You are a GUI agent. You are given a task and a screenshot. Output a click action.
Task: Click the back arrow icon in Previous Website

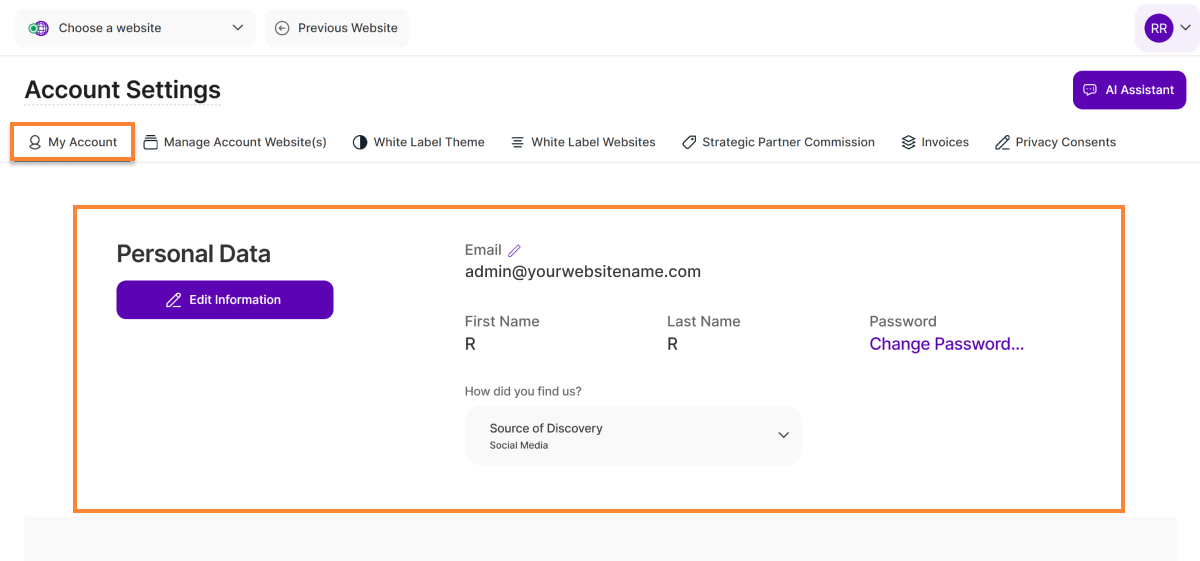coord(282,28)
